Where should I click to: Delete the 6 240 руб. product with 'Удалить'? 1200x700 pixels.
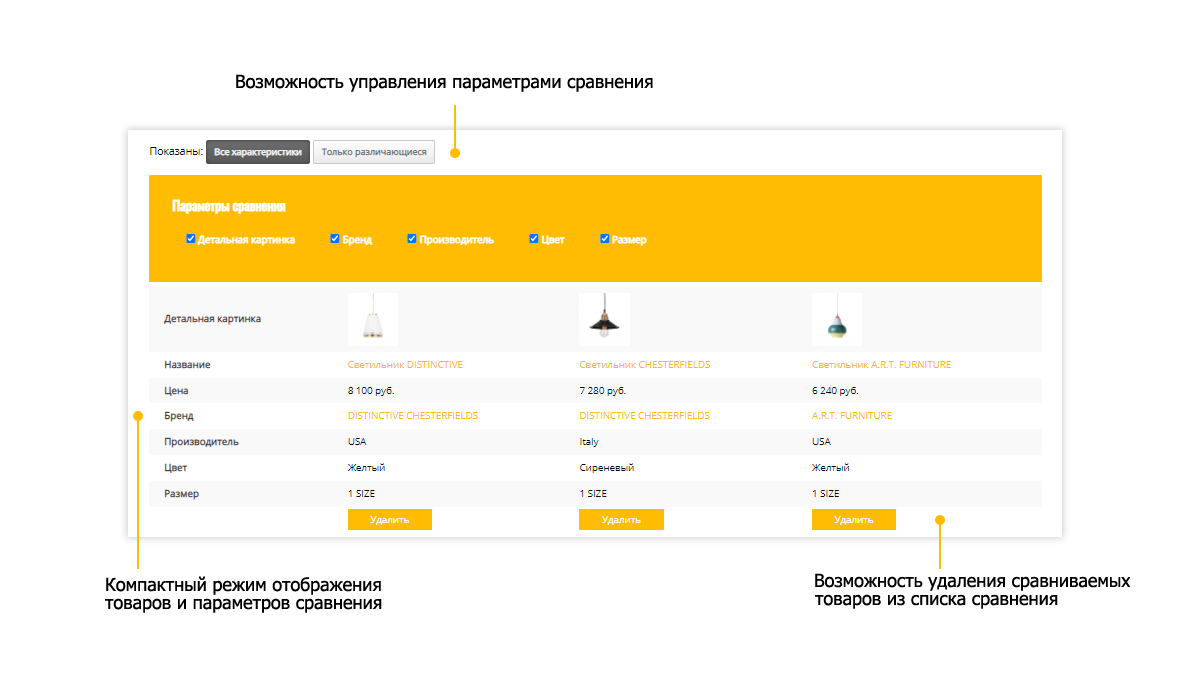(854, 519)
